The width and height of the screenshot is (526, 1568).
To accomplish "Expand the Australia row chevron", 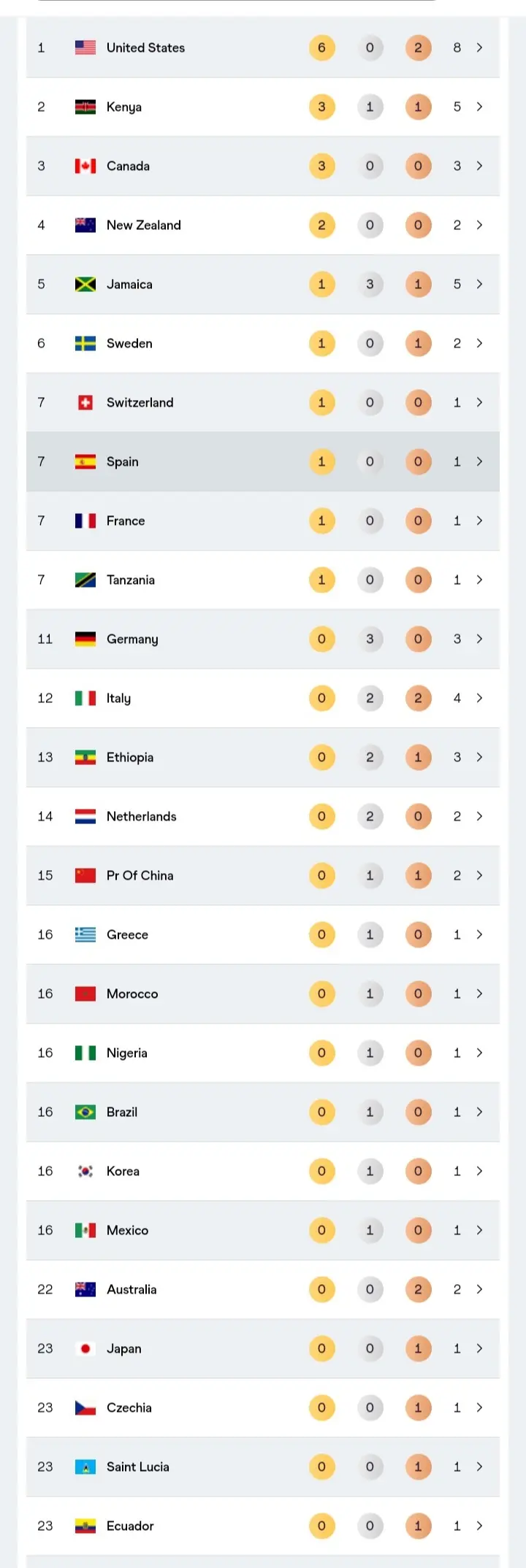I will tap(479, 1289).
